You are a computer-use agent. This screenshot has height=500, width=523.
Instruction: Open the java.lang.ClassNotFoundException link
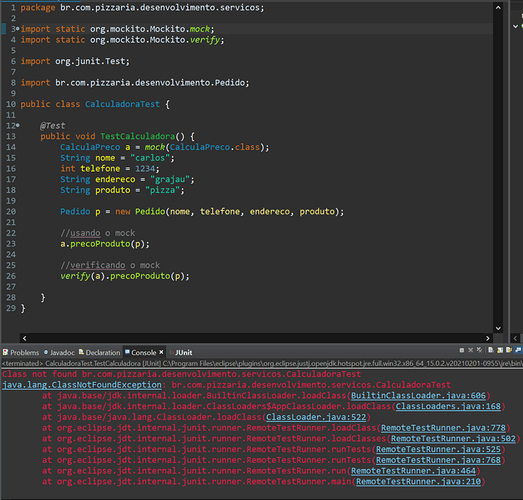[82, 385]
